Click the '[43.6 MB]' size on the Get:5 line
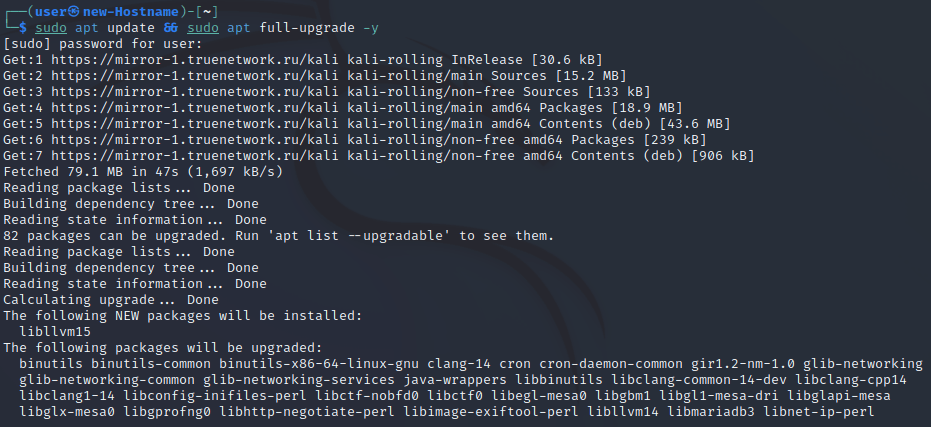The image size is (931, 427). point(694,124)
